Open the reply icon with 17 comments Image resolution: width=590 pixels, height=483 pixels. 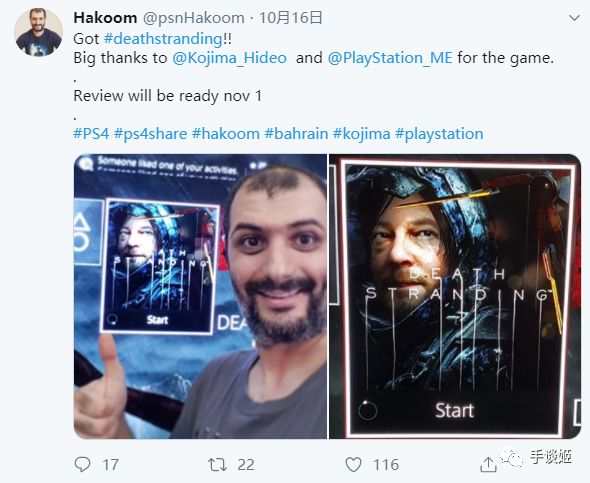[x=82, y=464]
